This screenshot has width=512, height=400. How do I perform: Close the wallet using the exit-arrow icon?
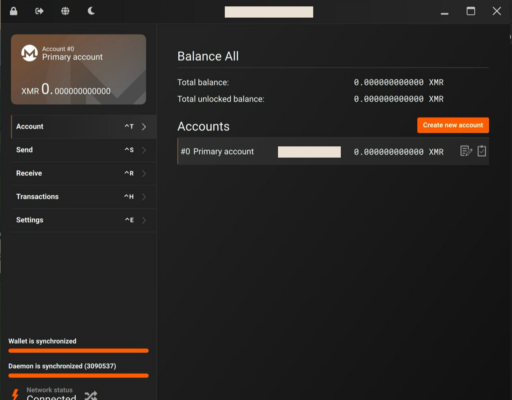(39, 11)
